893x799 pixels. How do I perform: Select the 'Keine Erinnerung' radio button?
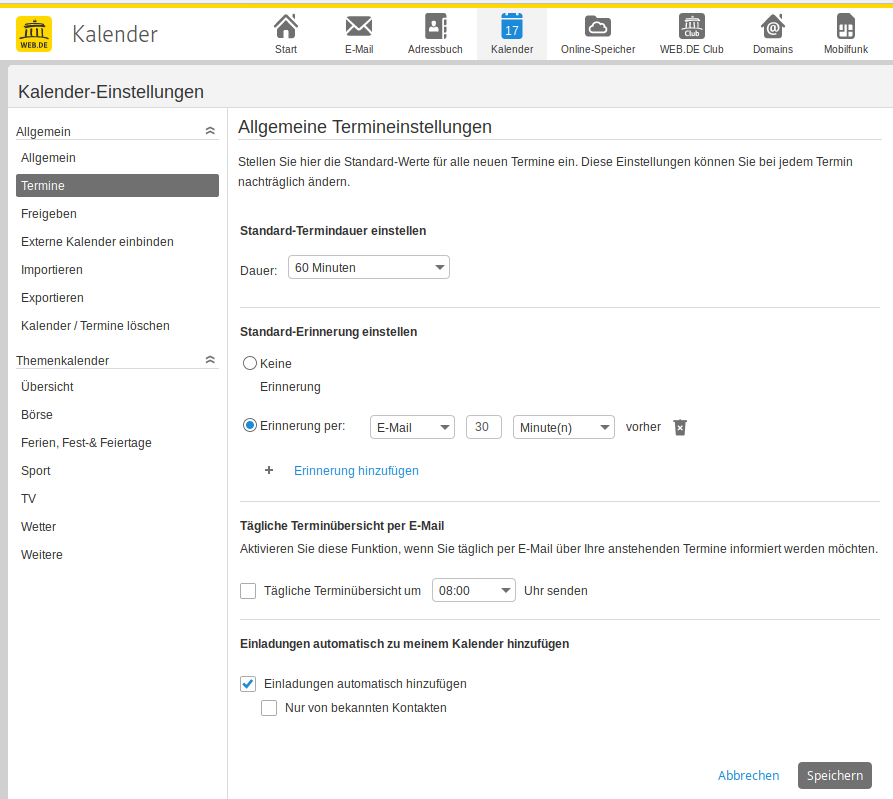pyautogui.click(x=250, y=364)
